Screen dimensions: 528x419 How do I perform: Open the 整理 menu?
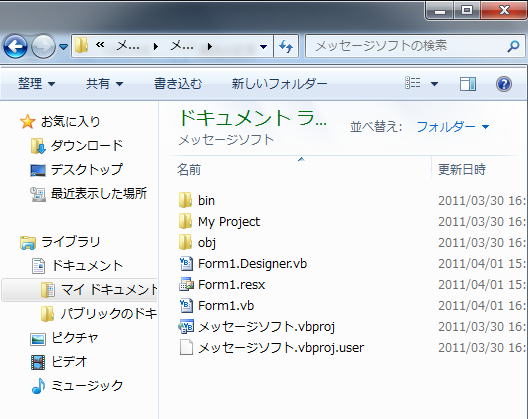pyautogui.click(x=36, y=84)
